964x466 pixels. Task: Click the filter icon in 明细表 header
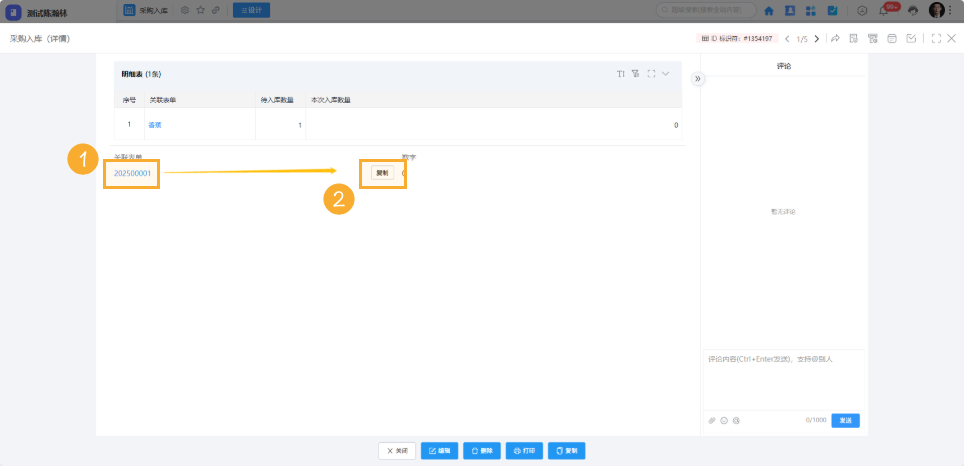(635, 74)
